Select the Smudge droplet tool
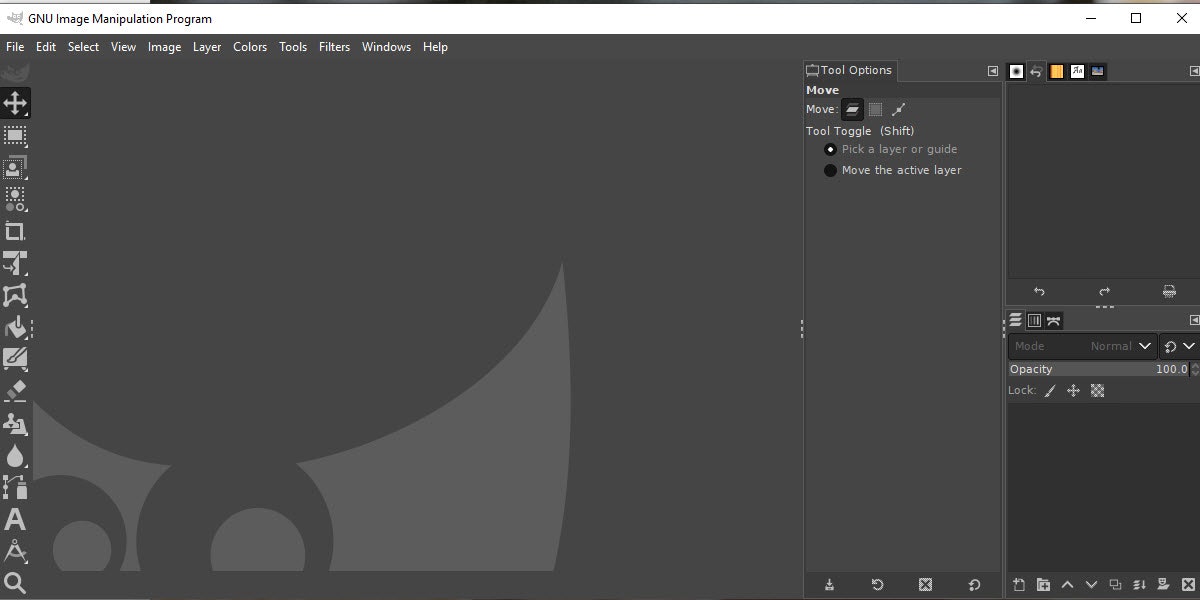 pos(15,455)
